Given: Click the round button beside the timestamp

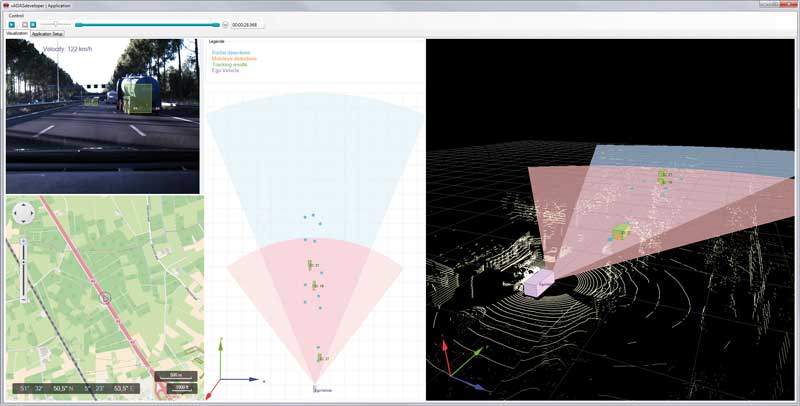Looking at the screenshot, I should pyautogui.click(x=225, y=24).
